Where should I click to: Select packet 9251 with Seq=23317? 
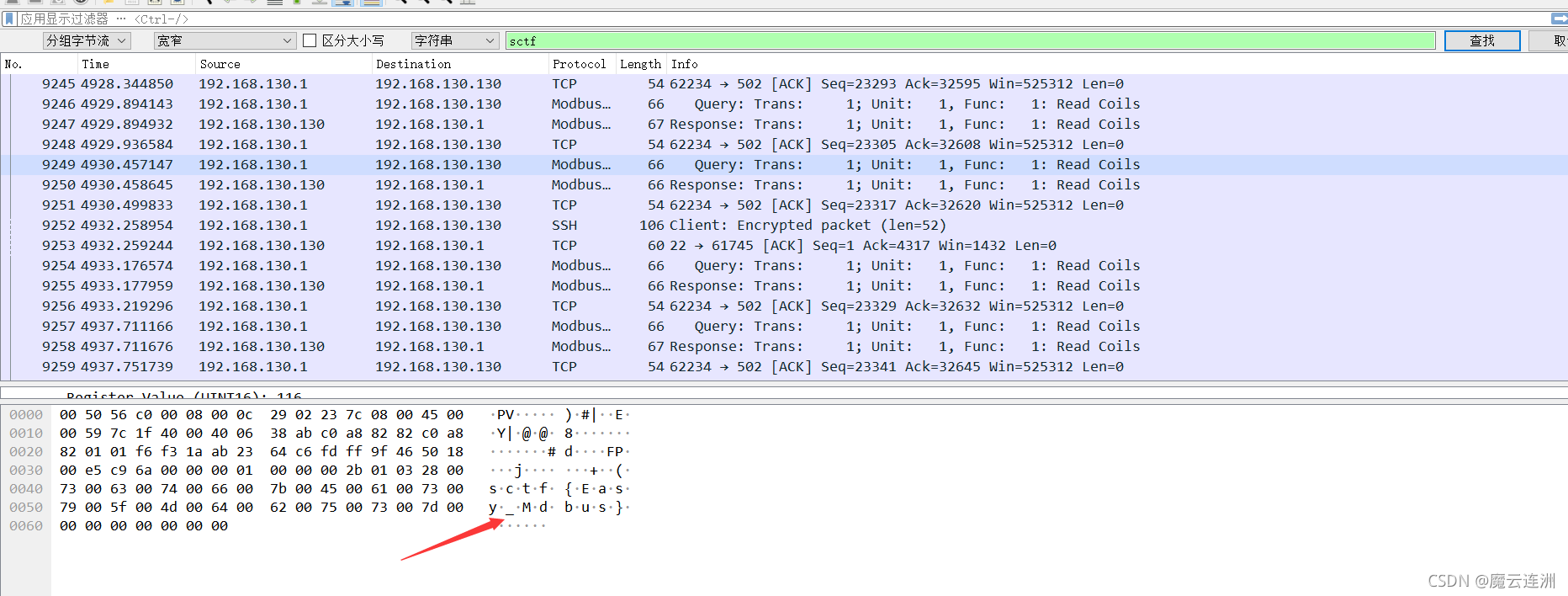[784, 205]
